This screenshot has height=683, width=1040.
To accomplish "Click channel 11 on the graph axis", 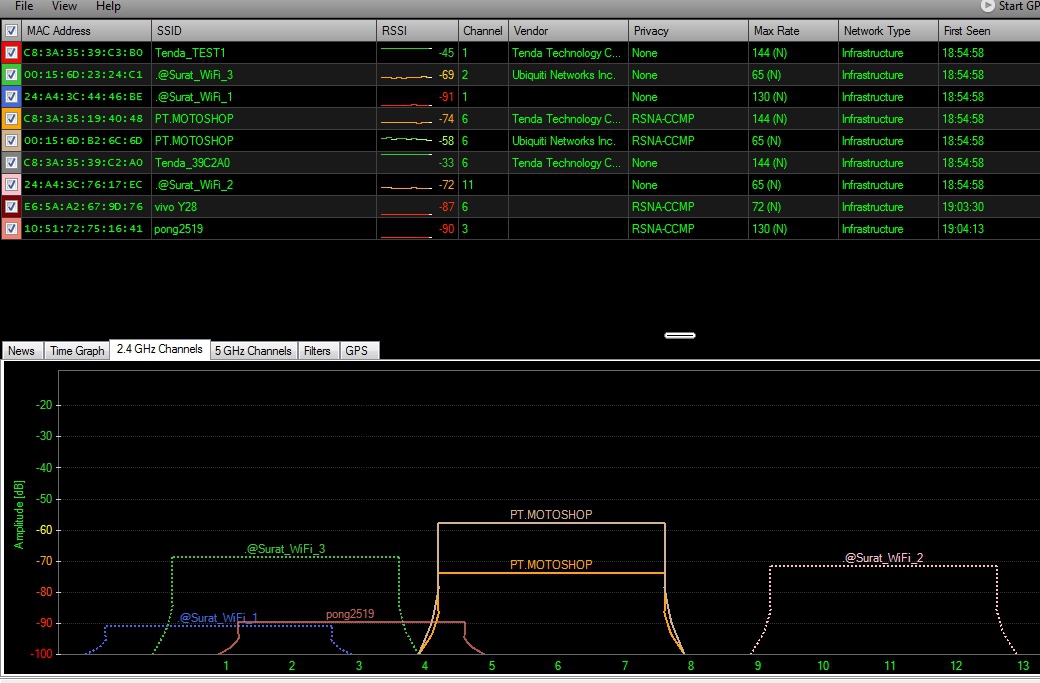I will click(x=889, y=666).
